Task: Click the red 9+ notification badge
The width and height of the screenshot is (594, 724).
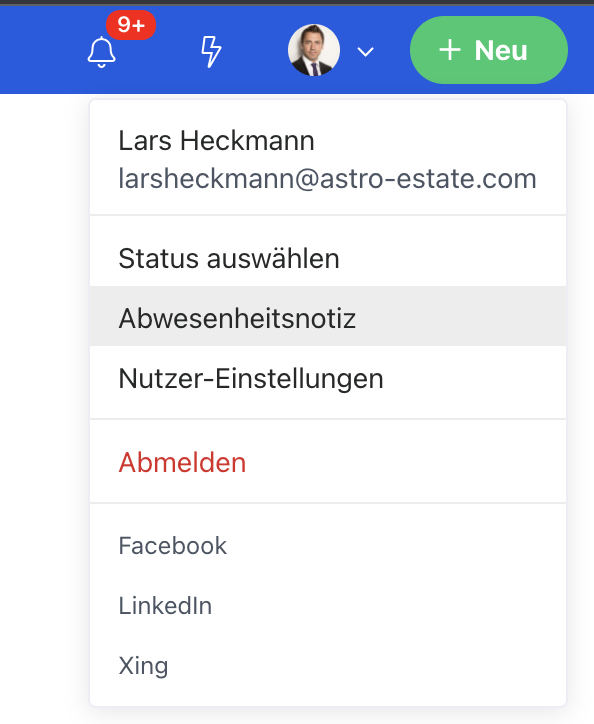Action: click(131, 24)
